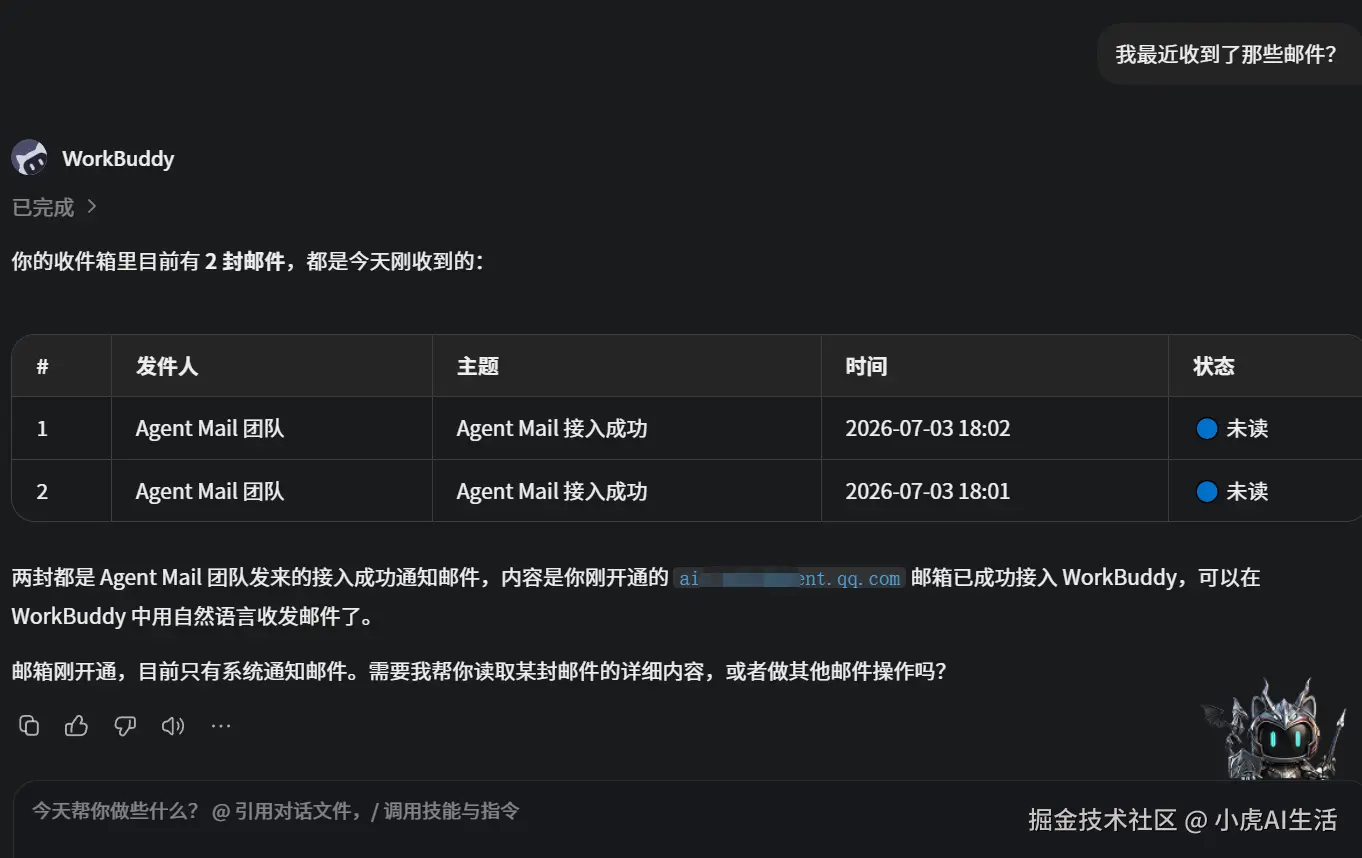This screenshot has height=858, width=1362.
Task: Click the 发件人 column header
Action: [x=167, y=367]
